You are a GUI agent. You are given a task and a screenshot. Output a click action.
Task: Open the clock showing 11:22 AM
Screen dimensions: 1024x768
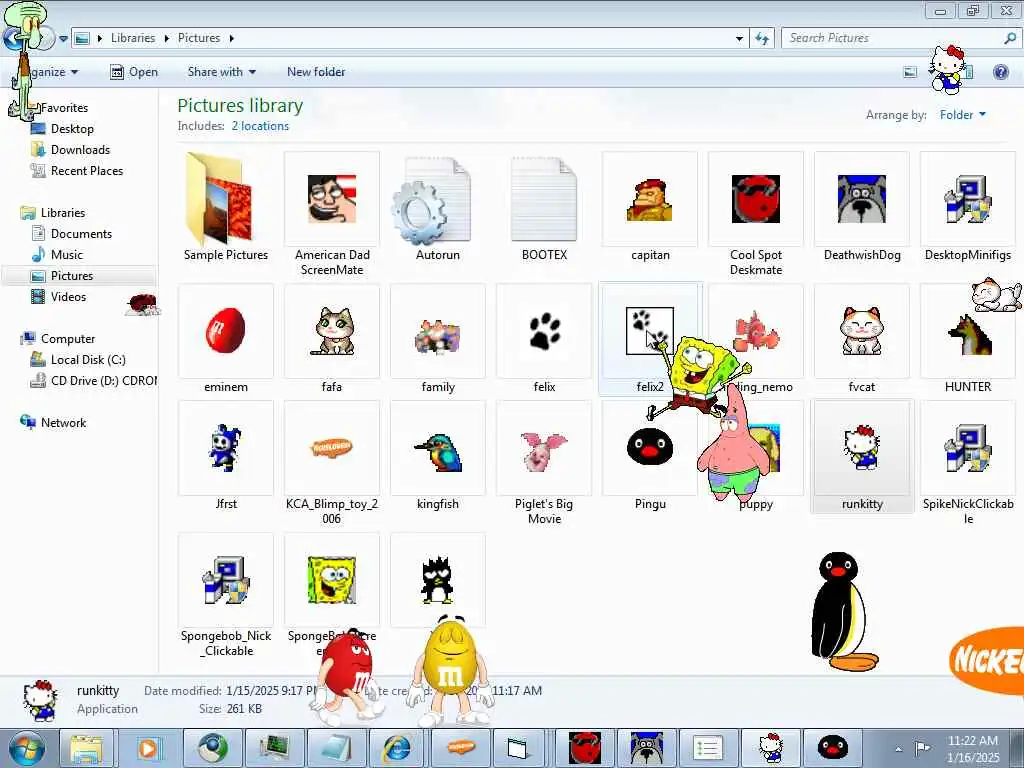tap(972, 748)
